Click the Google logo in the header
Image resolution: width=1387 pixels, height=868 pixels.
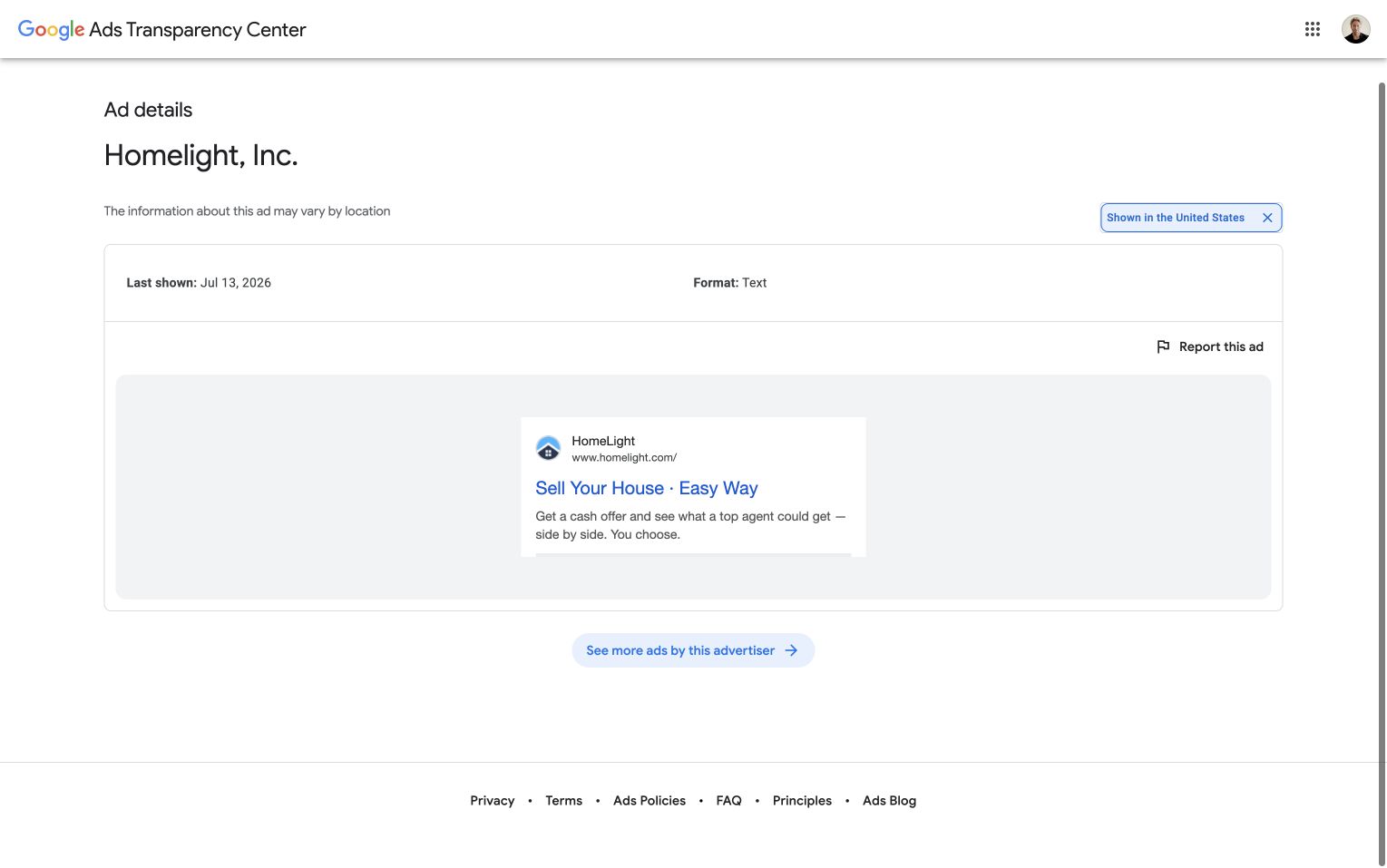click(51, 30)
